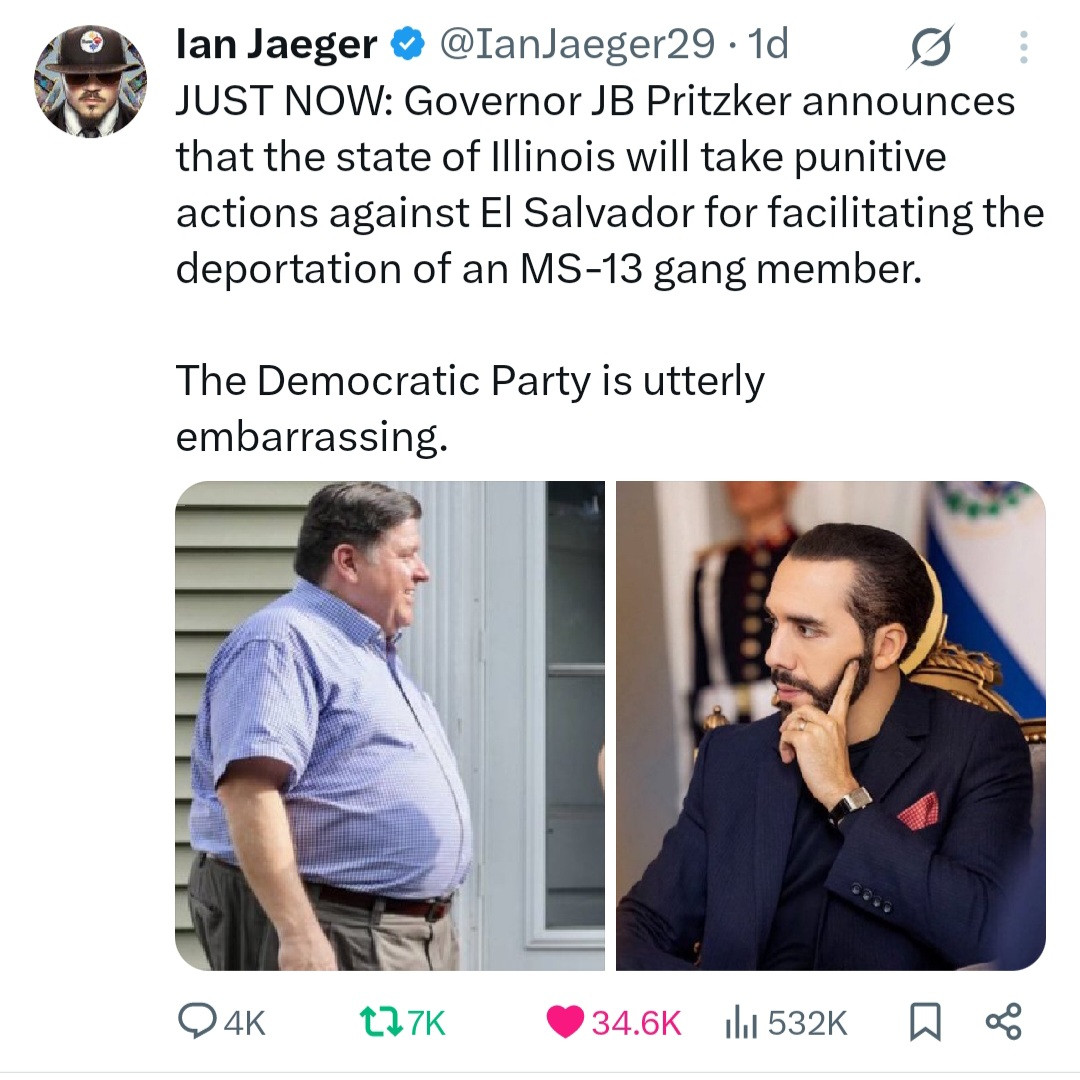Click the 532K views count
The width and height of the screenshot is (1080, 1080).
point(807,1023)
